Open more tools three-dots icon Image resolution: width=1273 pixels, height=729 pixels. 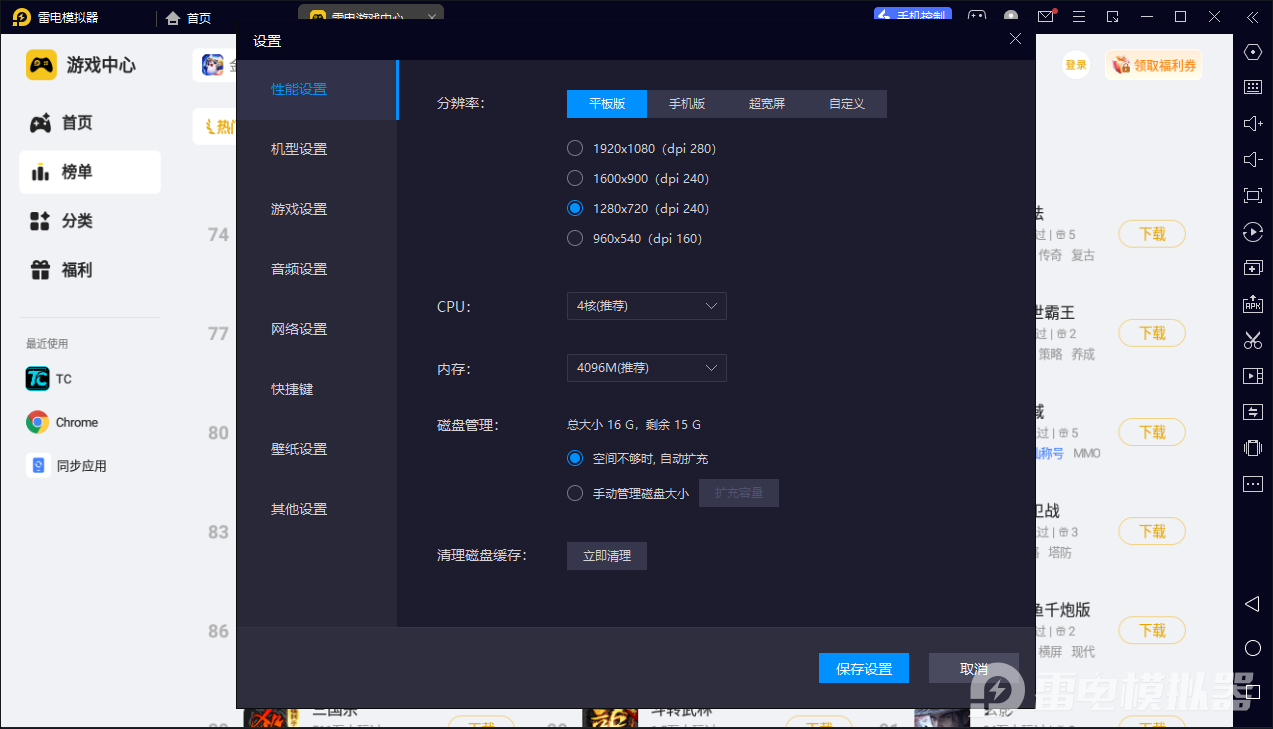click(1253, 484)
